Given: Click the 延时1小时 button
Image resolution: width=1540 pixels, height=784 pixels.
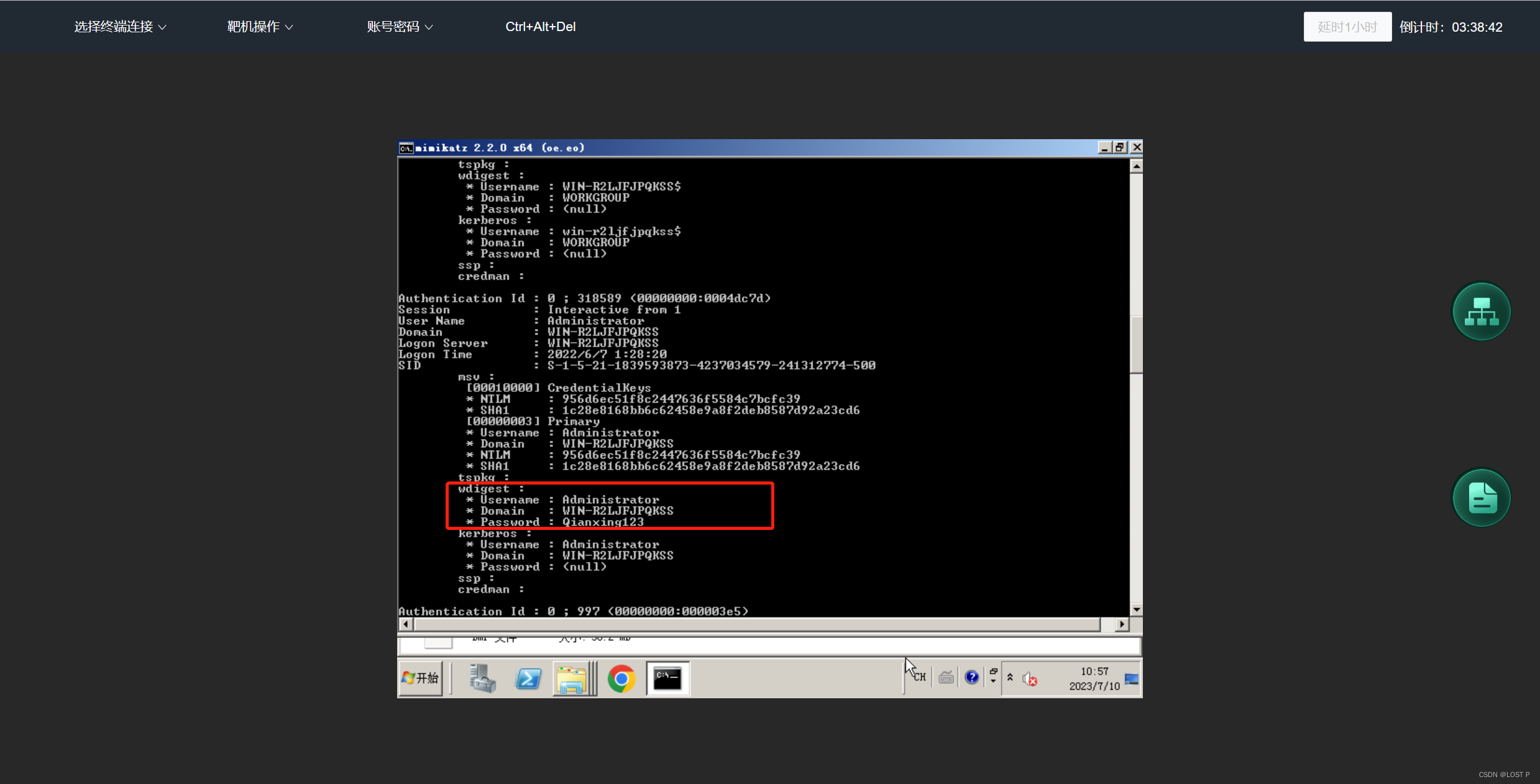Looking at the screenshot, I should tap(1347, 27).
